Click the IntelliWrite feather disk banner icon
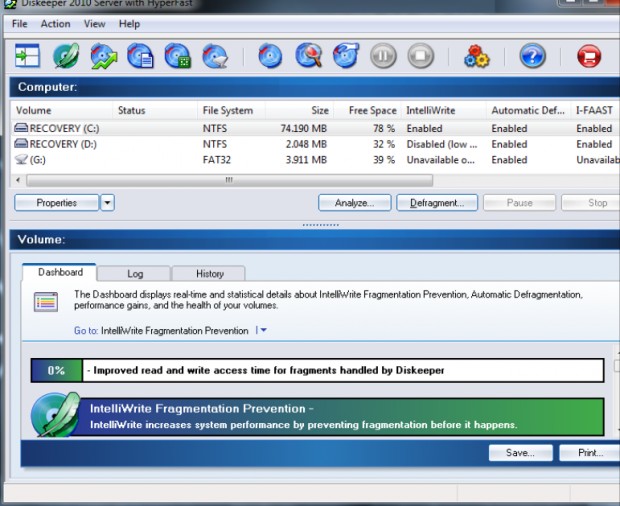 pyautogui.click(x=55, y=415)
